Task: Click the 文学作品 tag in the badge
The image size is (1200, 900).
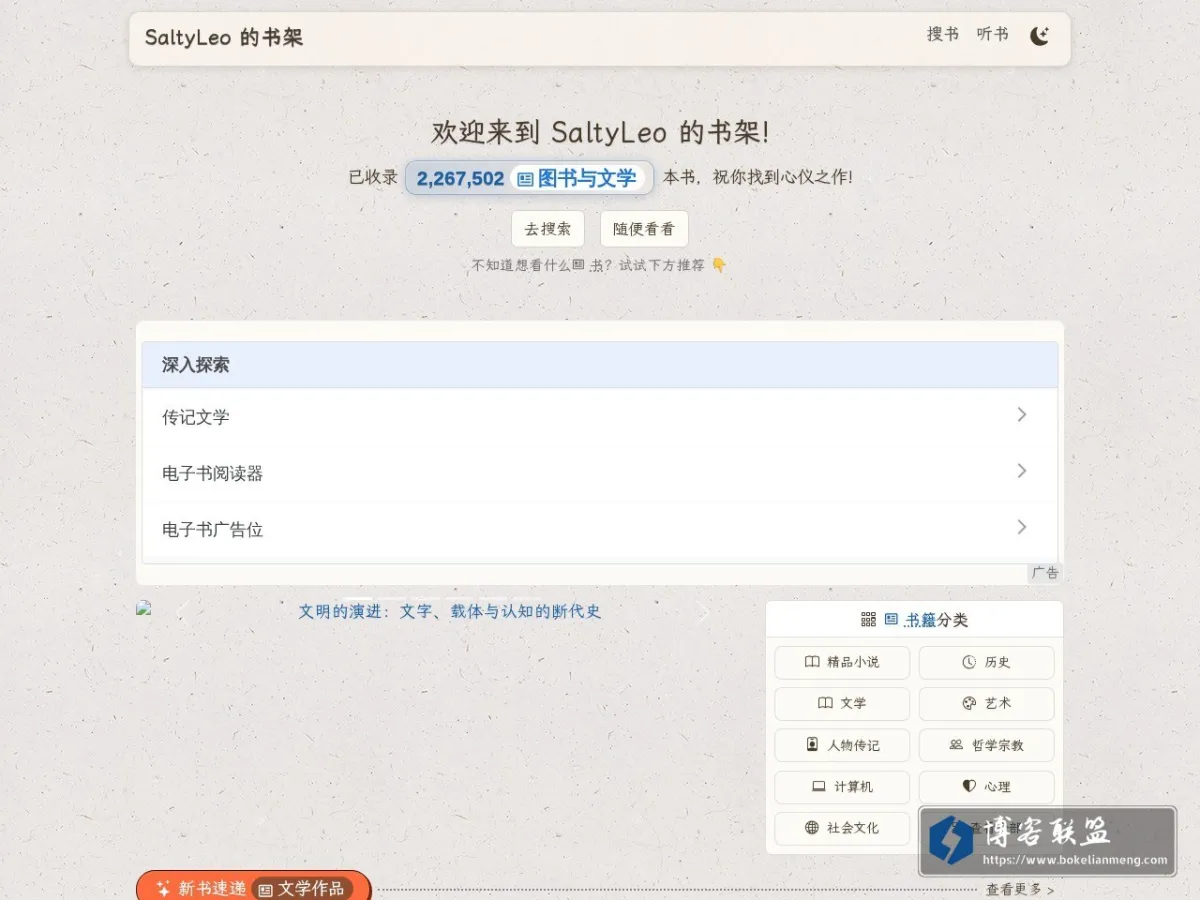Action: 301,888
